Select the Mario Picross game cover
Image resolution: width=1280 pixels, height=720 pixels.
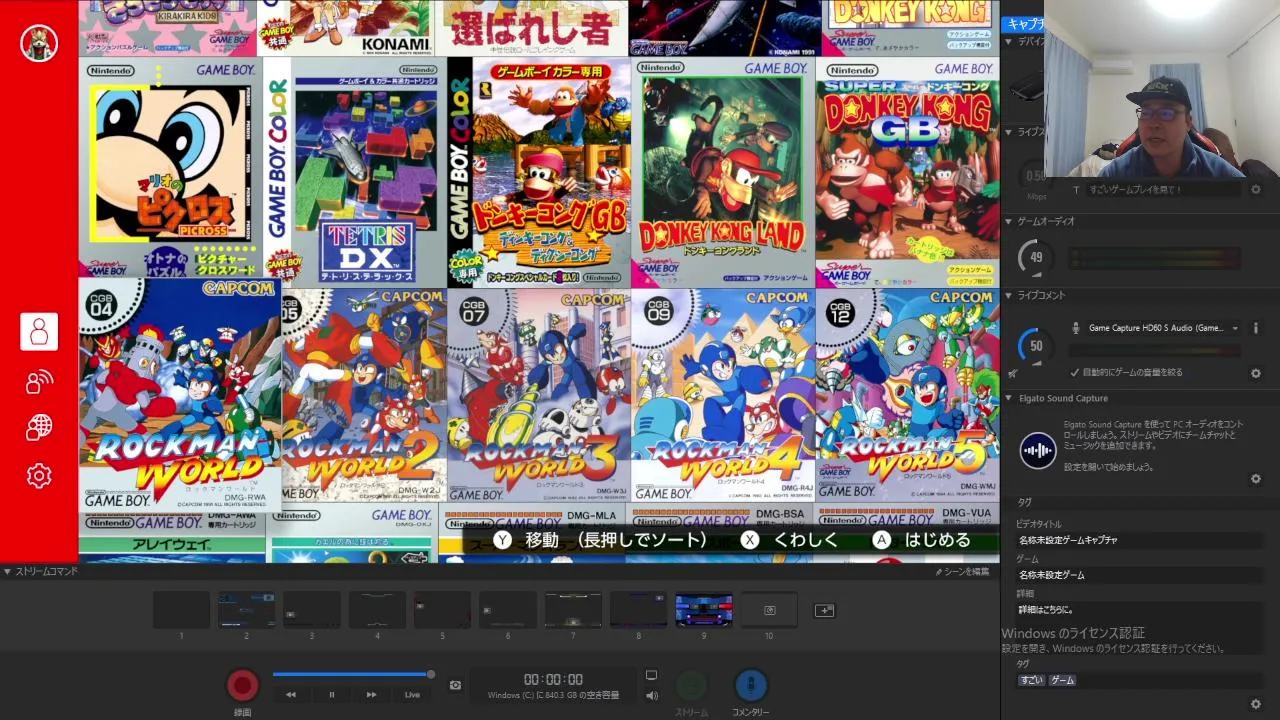tap(171, 168)
